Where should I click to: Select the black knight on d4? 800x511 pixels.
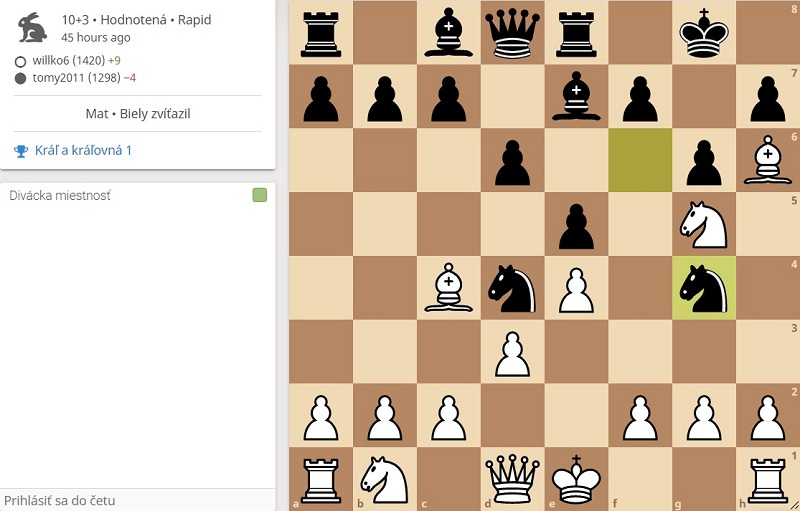tap(512, 288)
